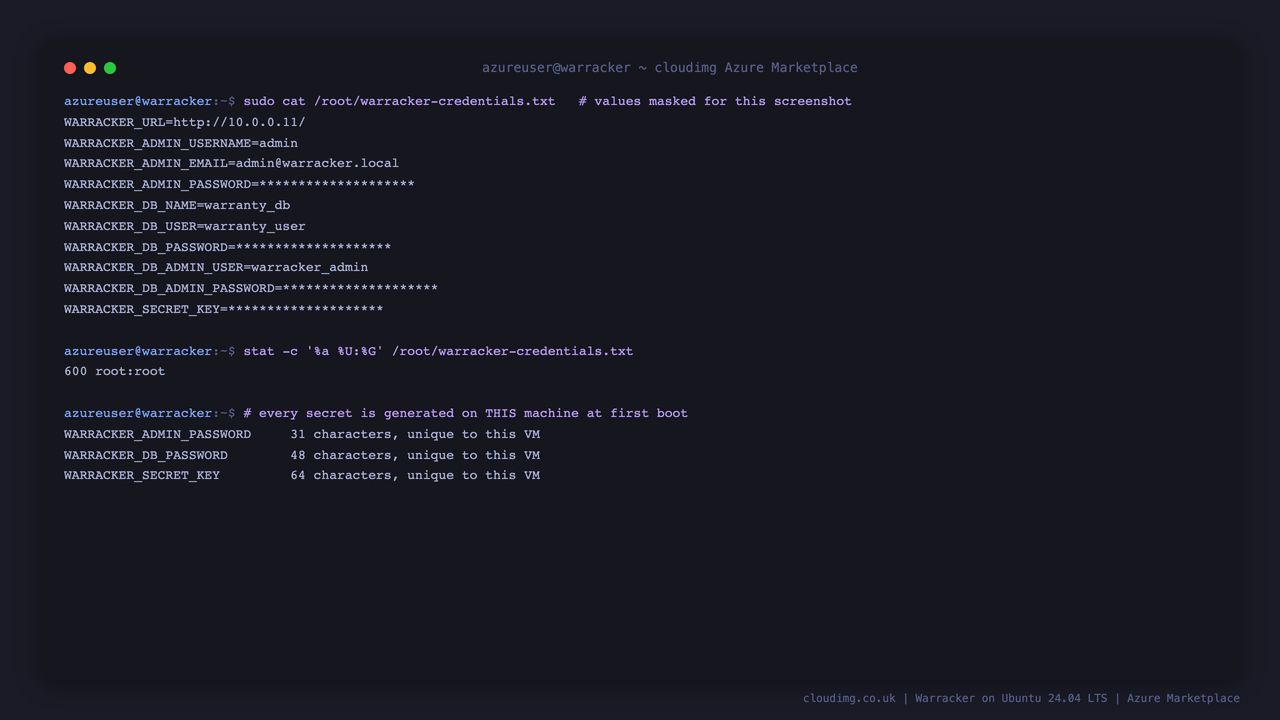This screenshot has height=720, width=1280.
Task: Click the stat -c '%a %U:%G' command
Action: [438, 351]
